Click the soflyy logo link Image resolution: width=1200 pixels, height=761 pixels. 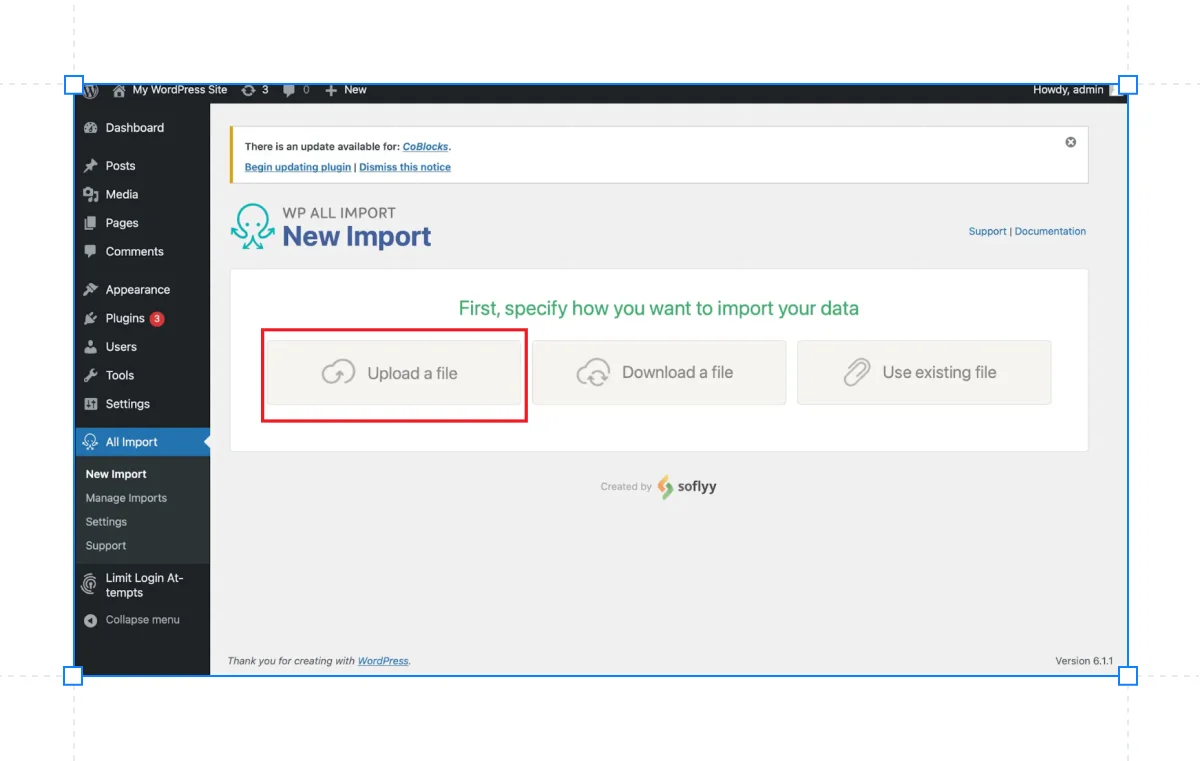686,487
